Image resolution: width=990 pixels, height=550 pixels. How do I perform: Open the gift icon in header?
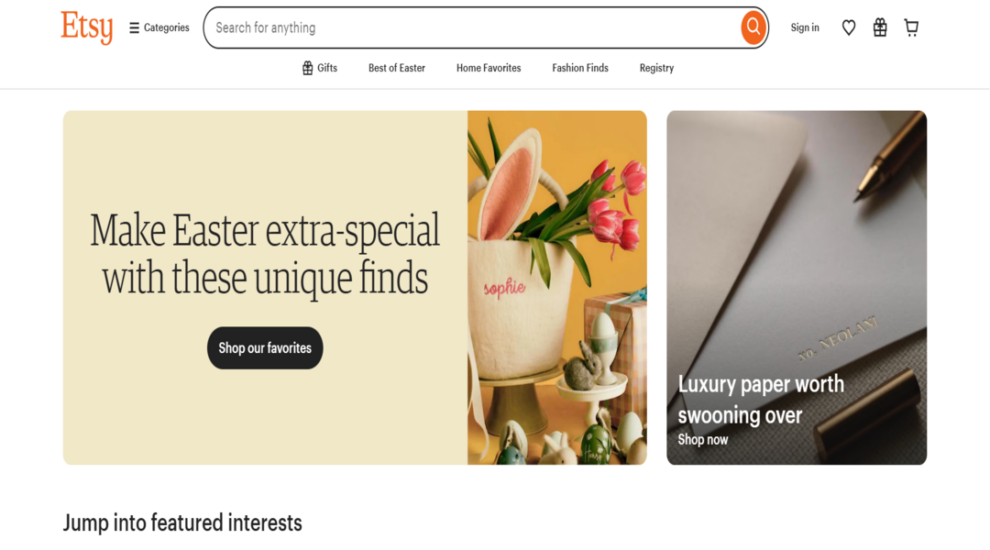coord(880,28)
